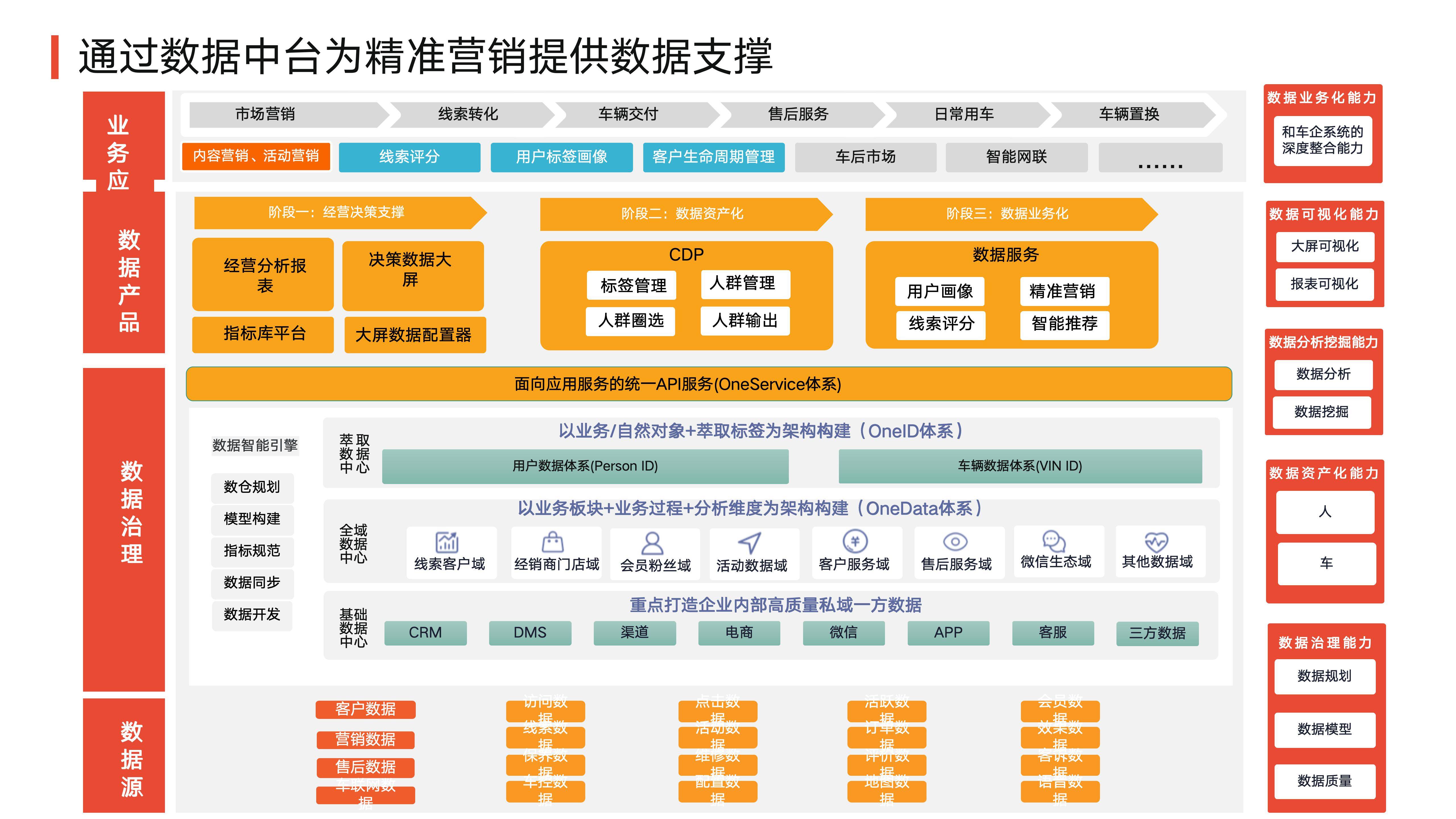The image size is (1456, 819).
Task: Expand the 阶段一：经营决策支撑 arrow banner
Action: pos(337,214)
